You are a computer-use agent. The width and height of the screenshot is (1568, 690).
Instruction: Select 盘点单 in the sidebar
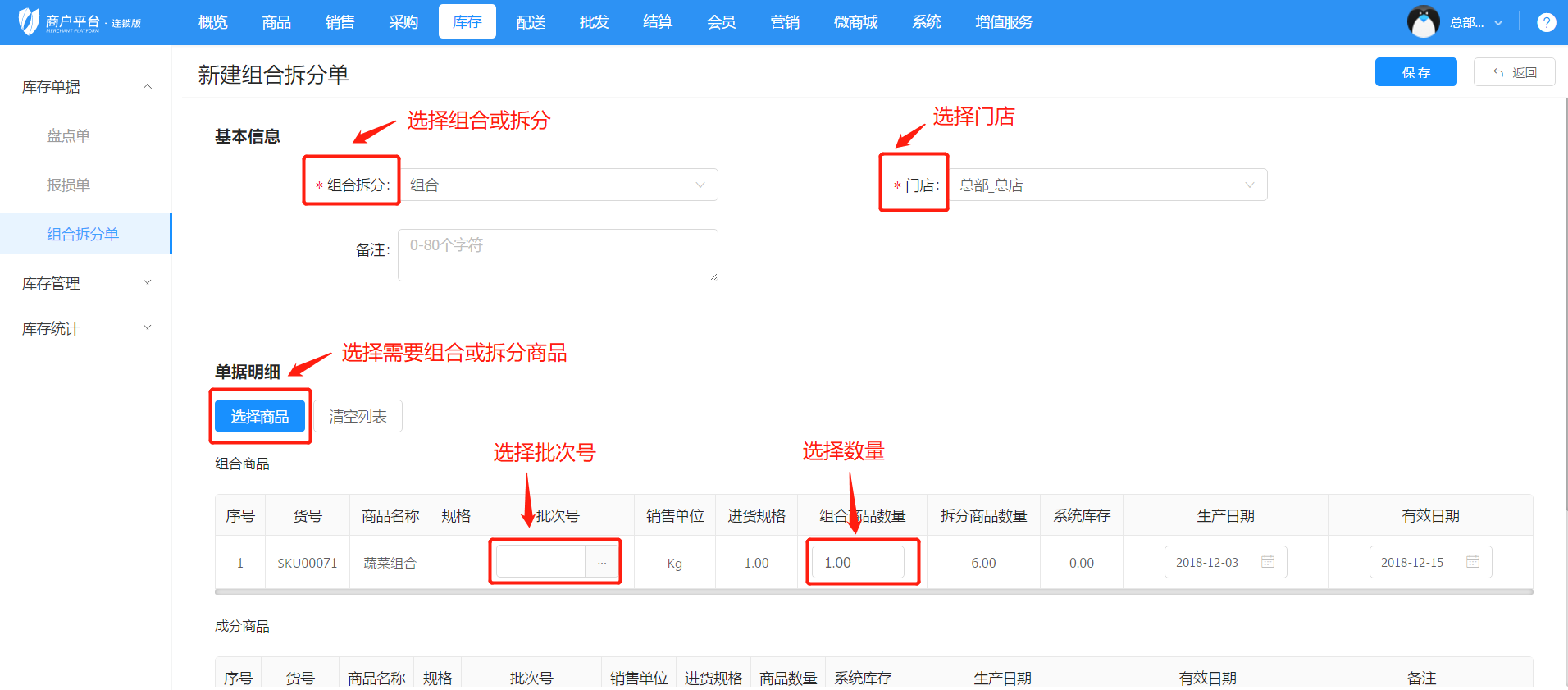68,136
